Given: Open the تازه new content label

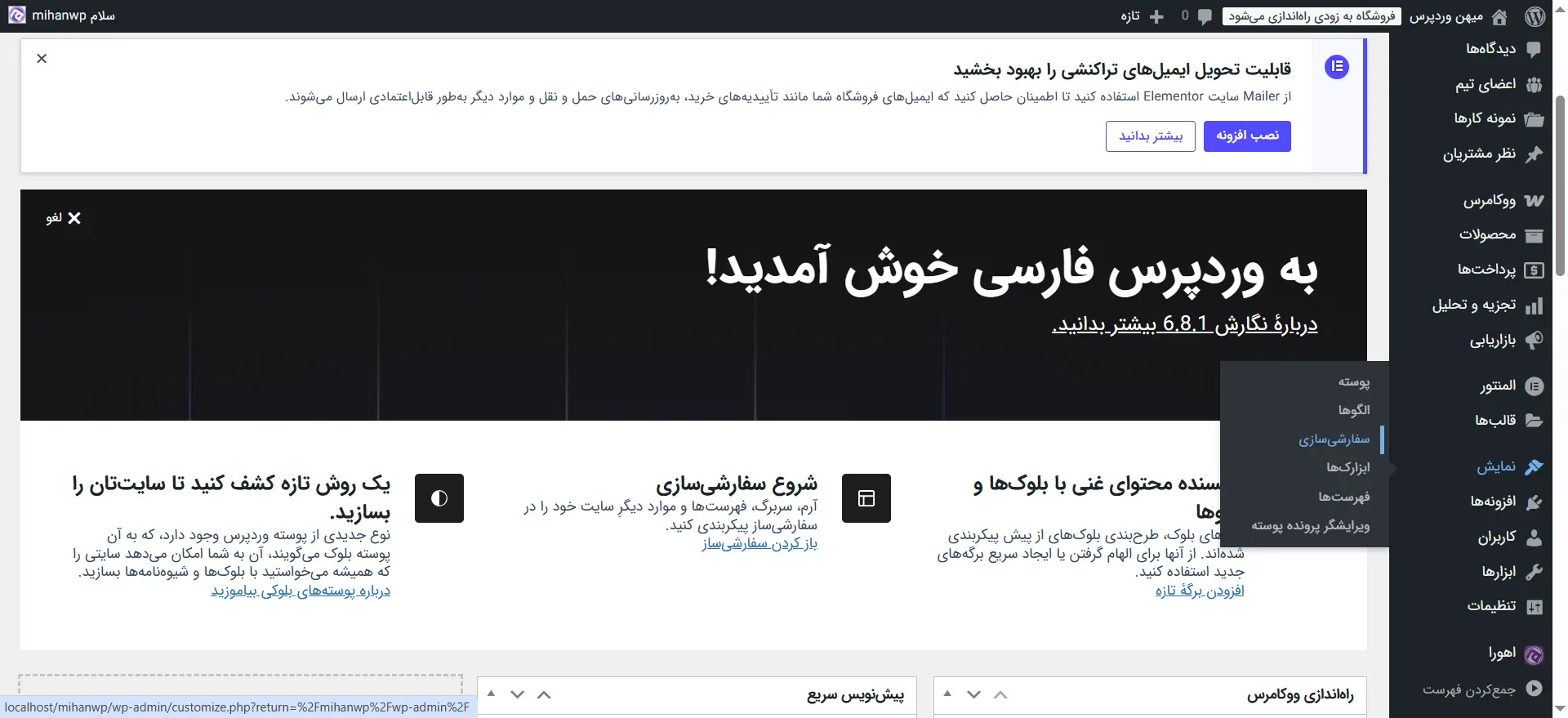Looking at the screenshot, I should pos(1130,16).
